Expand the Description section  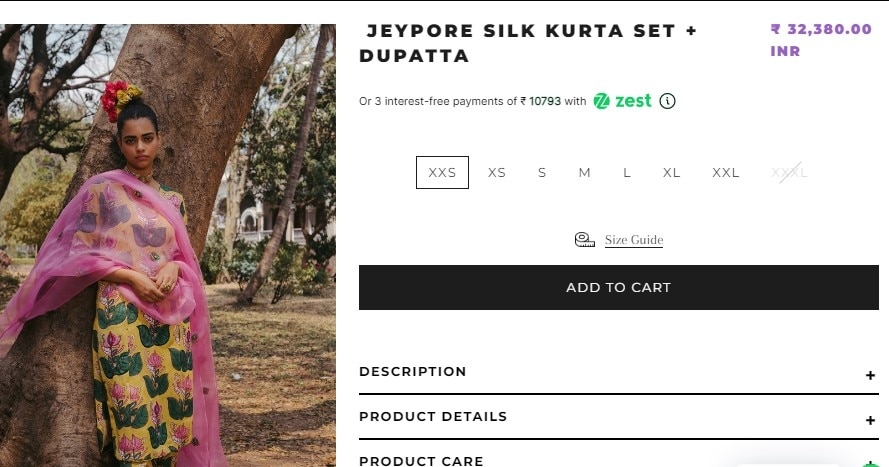click(x=413, y=372)
